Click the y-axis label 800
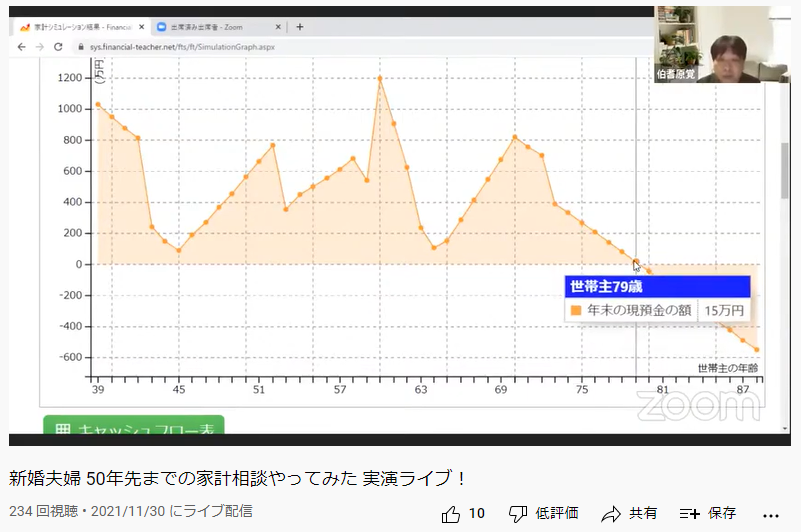This screenshot has height=532, width=801. (73, 140)
